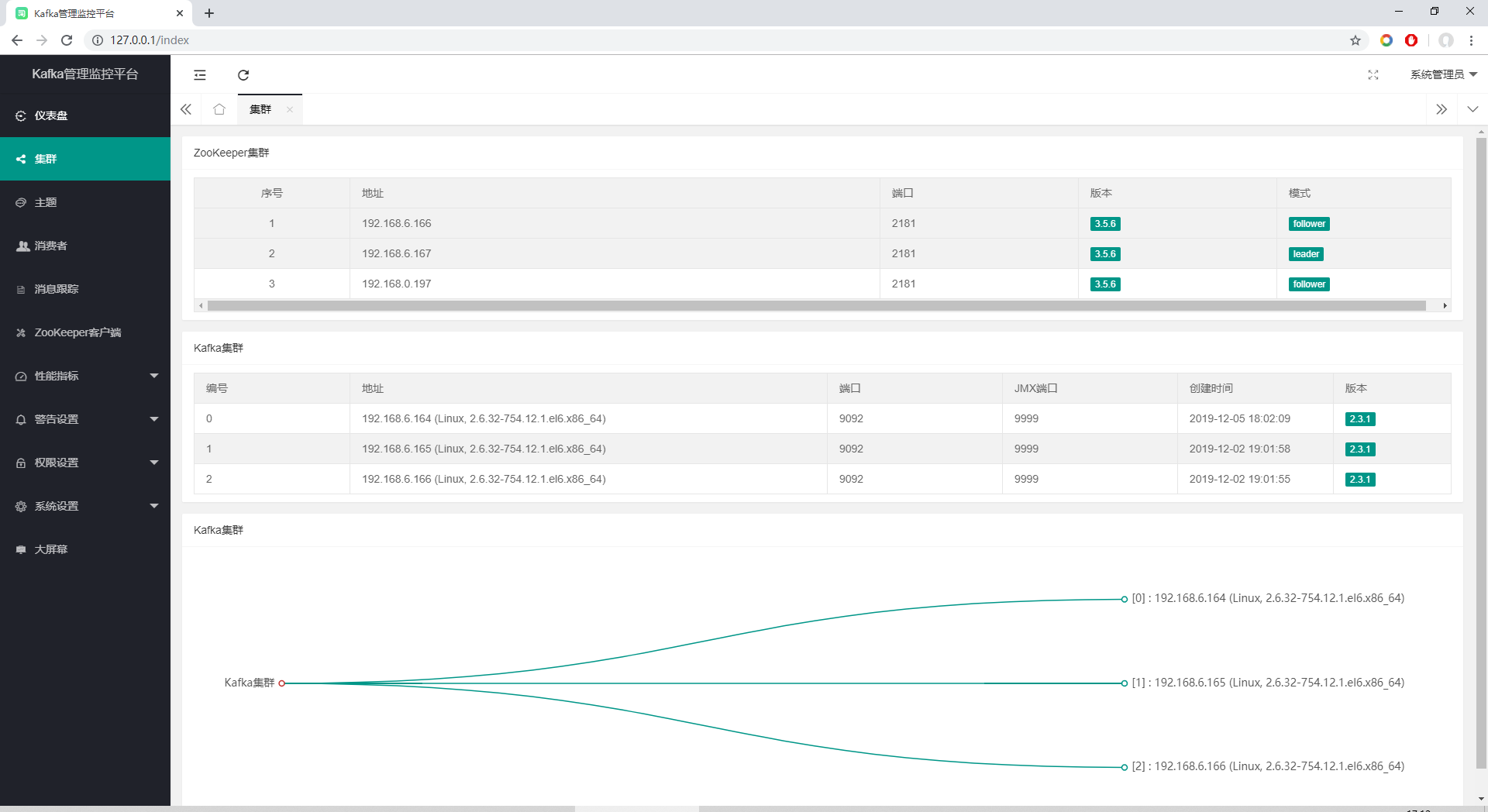Expand the 权限设置 submenu arrow
The image size is (1488, 812).
[x=154, y=463]
